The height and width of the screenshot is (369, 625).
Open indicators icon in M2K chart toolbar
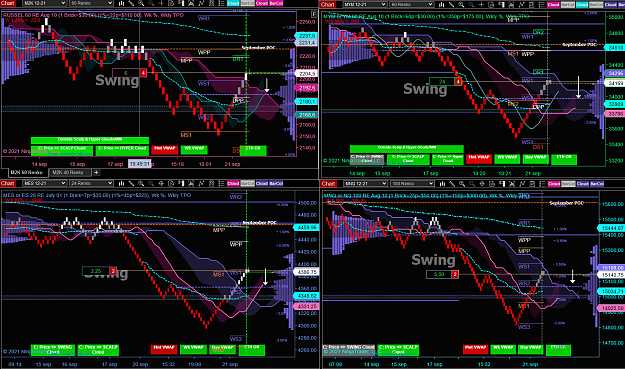[201, 3]
